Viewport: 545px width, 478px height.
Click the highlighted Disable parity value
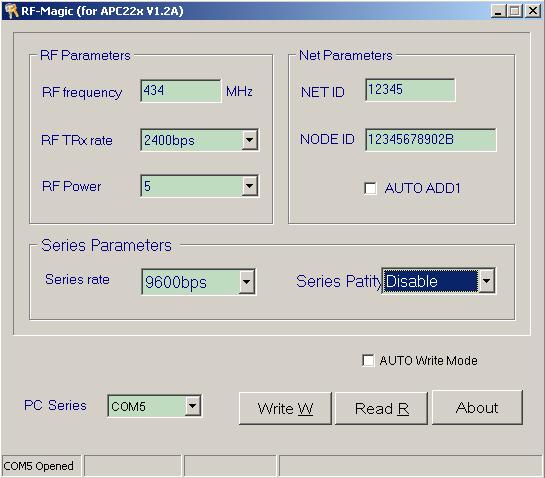tap(431, 281)
